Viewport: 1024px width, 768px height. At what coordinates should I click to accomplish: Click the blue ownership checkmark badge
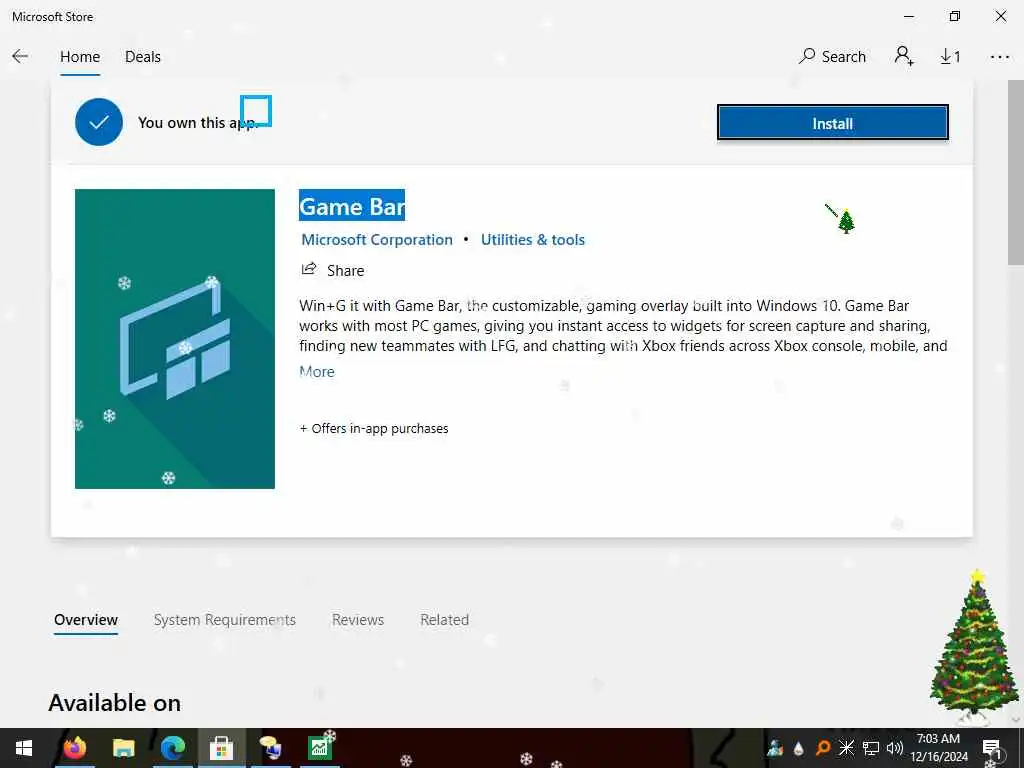click(99, 122)
